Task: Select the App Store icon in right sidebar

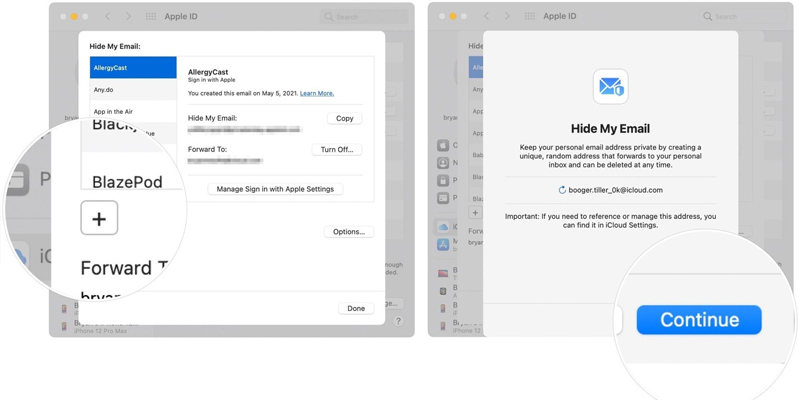Action: tap(443, 244)
